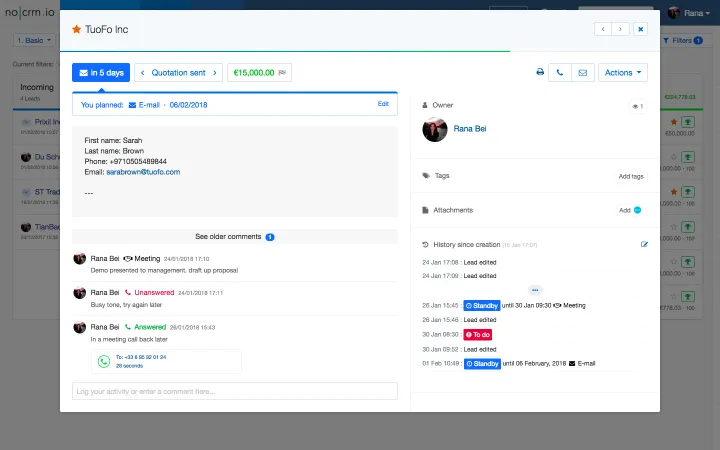The height and width of the screenshot is (450, 720).
Task: Click the planned date 06/02/2018
Action: click(x=188, y=105)
